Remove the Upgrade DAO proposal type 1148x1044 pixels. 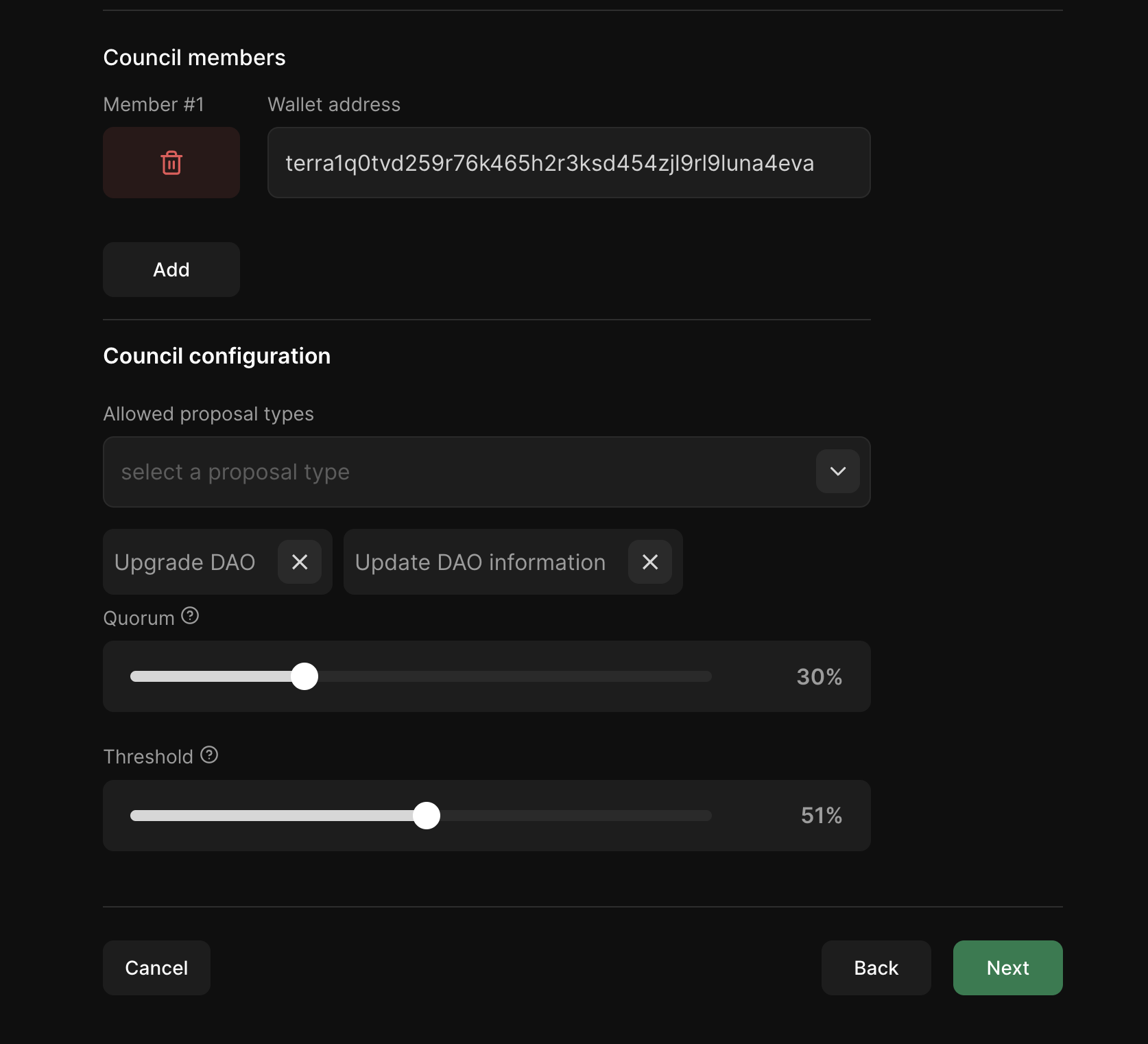tap(300, 562)
